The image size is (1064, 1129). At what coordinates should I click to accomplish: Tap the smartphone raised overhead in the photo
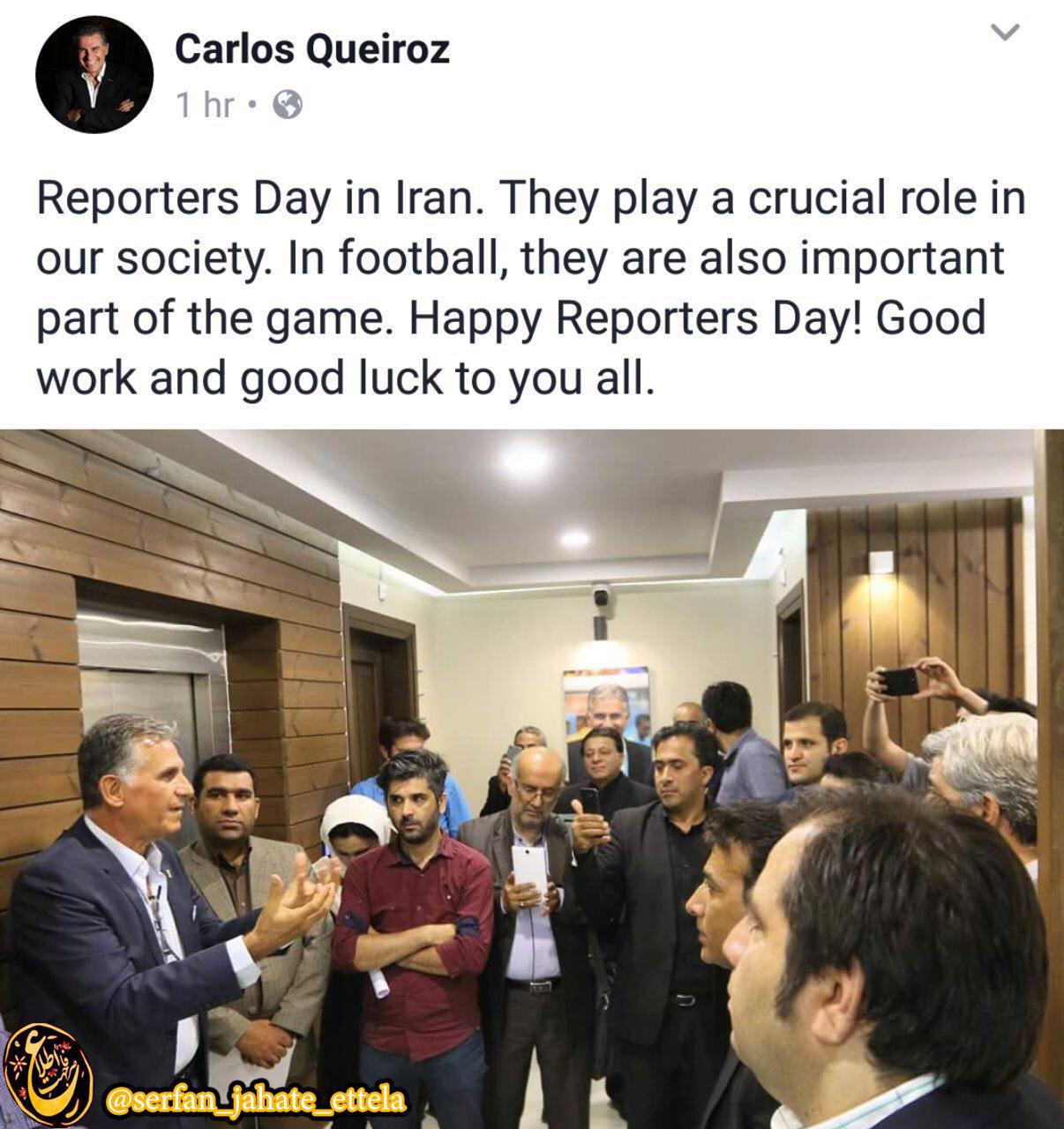click(x=898, y=681)
